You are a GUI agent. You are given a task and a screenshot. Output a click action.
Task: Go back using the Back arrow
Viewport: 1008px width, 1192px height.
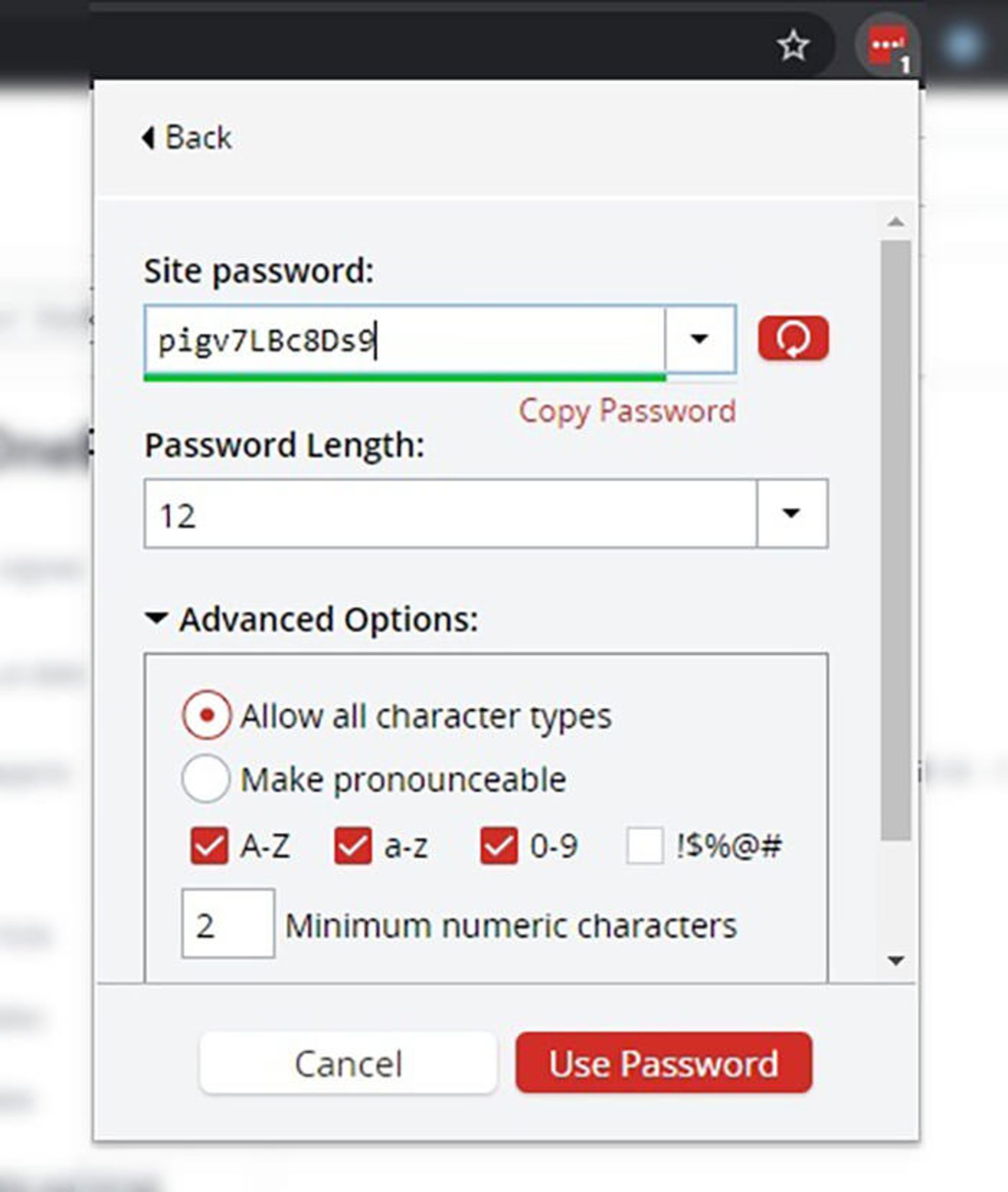coord(187,138)
